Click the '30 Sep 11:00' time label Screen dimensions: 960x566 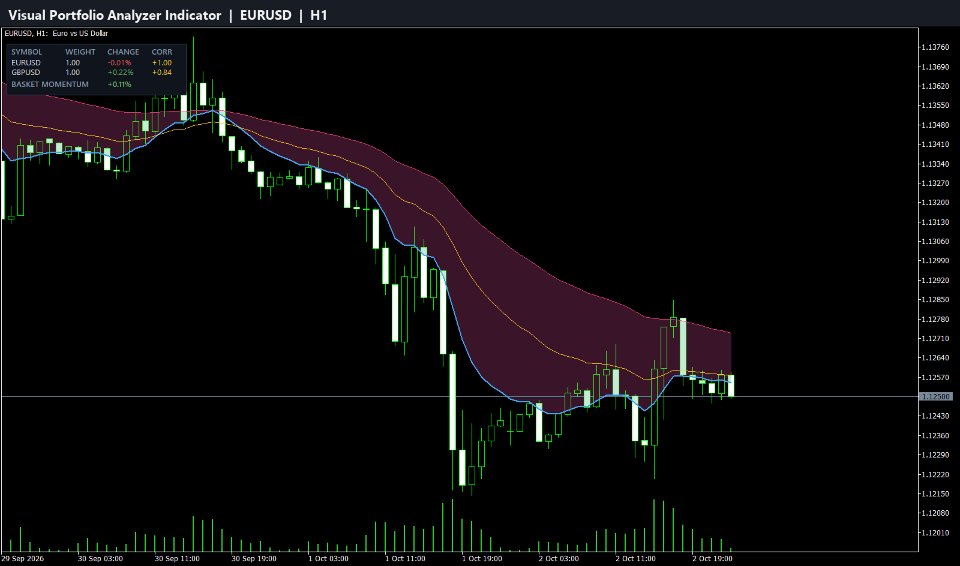(177, 559)
